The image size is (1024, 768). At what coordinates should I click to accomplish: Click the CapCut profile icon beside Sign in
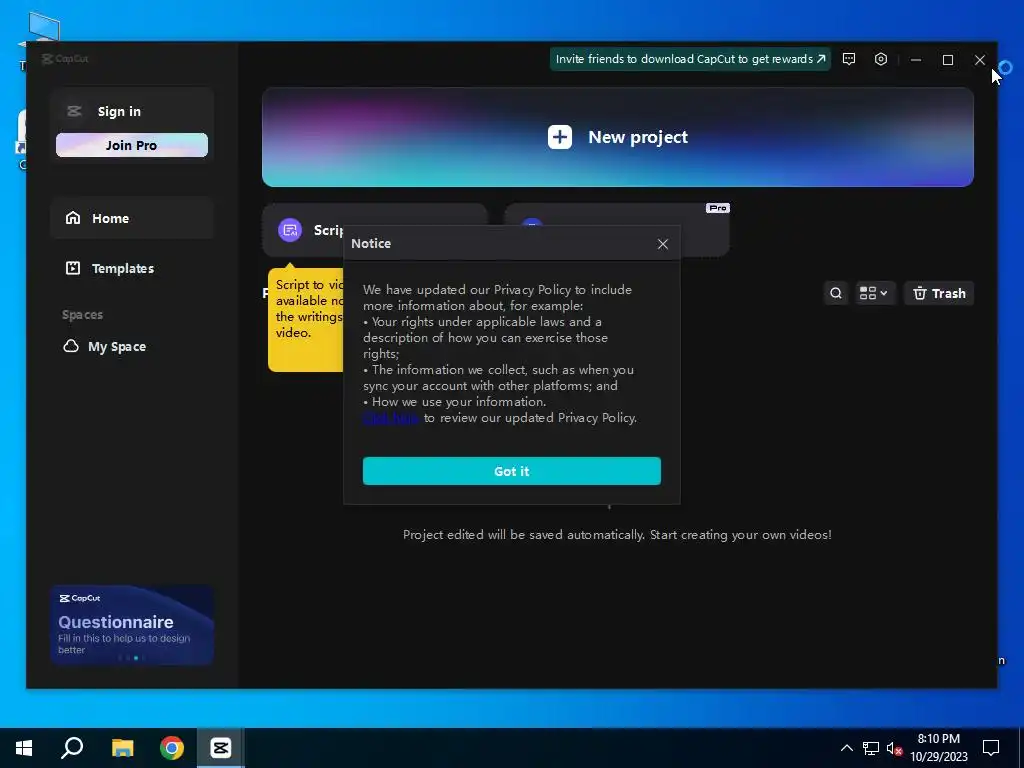pyautogui.click(x=74, y=111)
